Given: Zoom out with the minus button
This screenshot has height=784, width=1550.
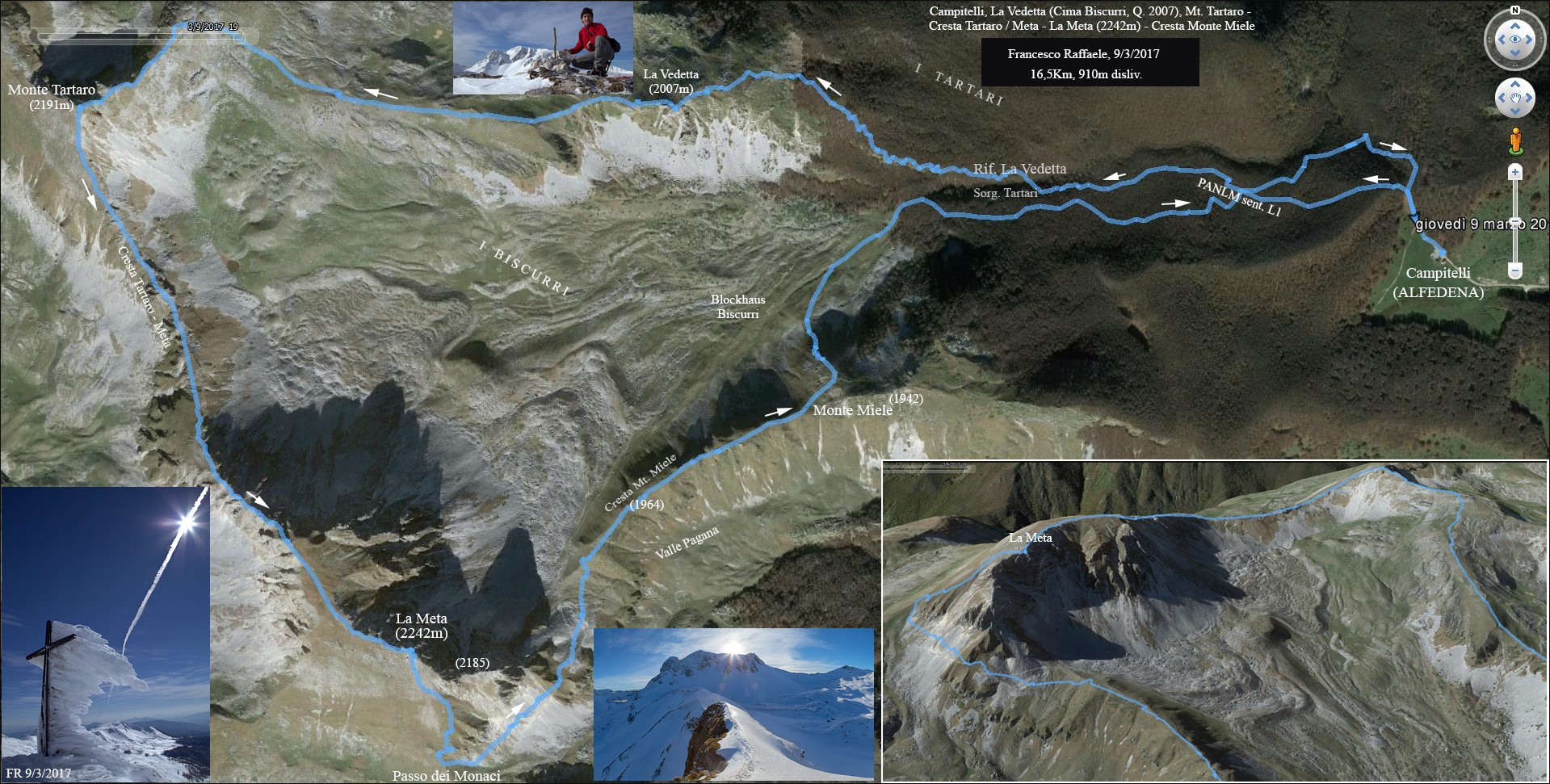Looking at the screenshot, I should 1515,270.
